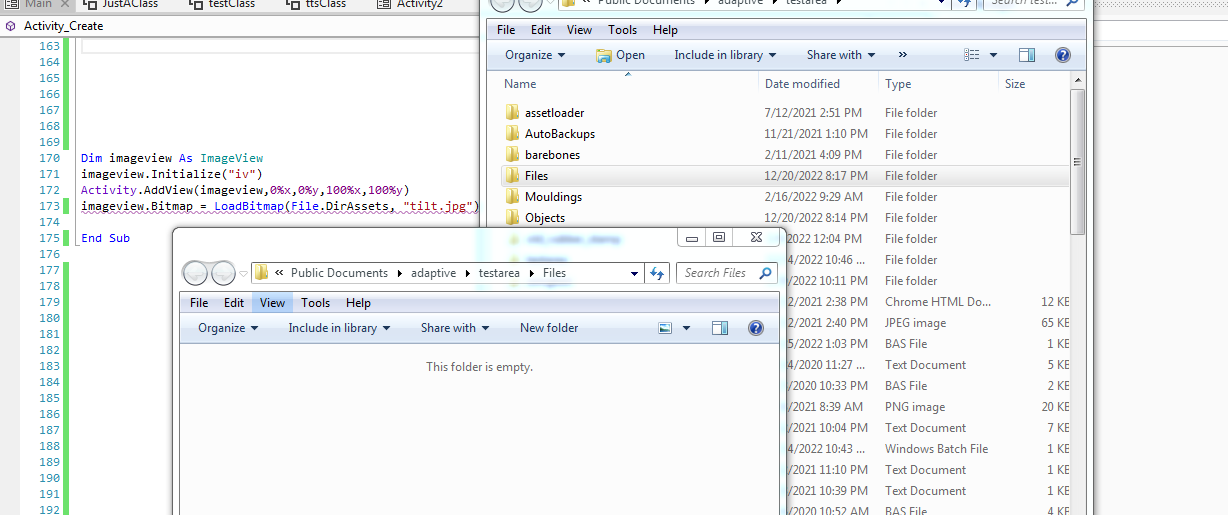Close the Main tab in the IDE
The height and width of the screenshot is (515, 1228).
click(64, 4)
